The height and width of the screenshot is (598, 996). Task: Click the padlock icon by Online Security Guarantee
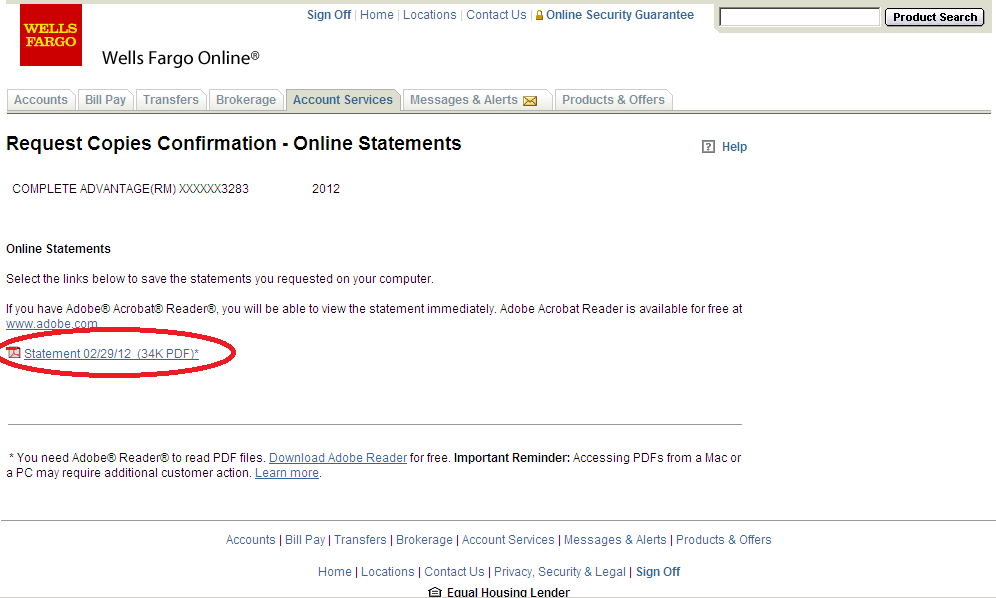[x=539, y=15]
